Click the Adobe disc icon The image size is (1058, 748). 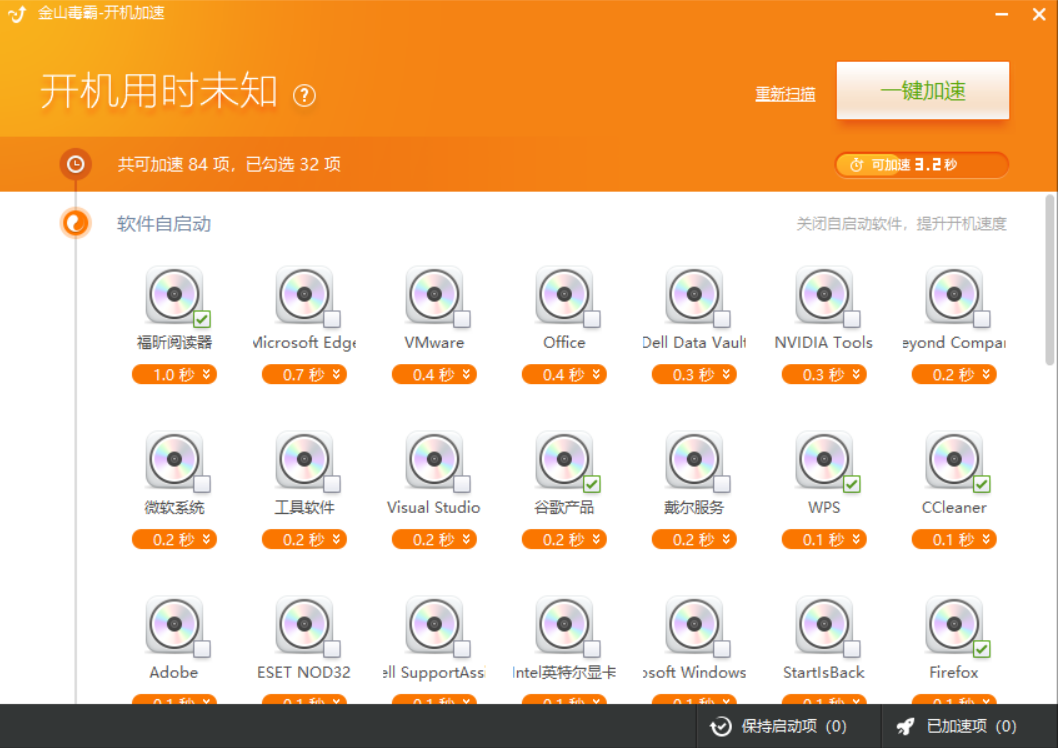point(174,625)
